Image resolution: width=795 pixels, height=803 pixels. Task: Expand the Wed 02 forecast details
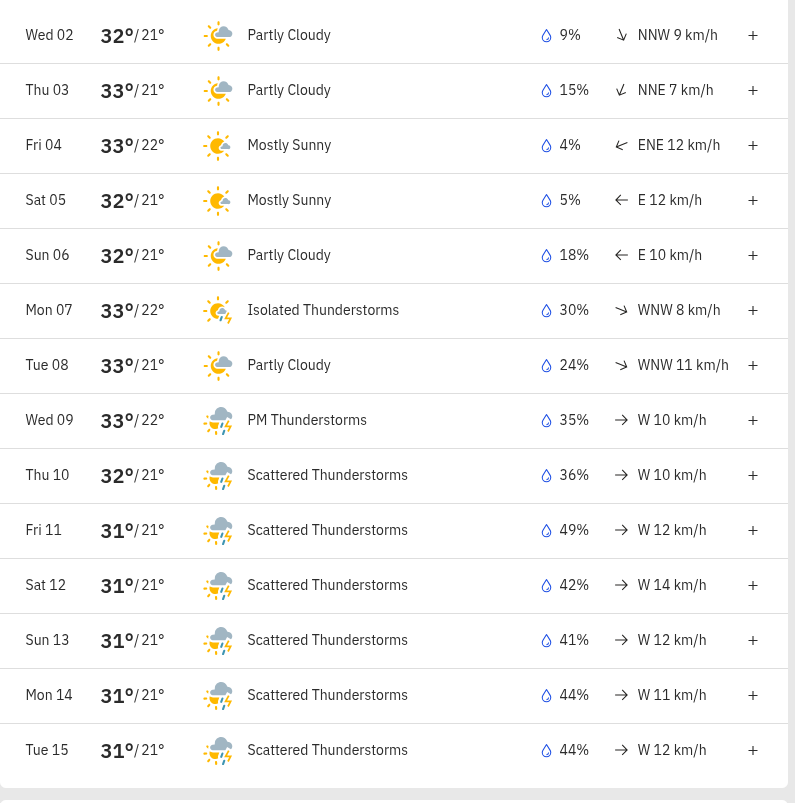752,36
